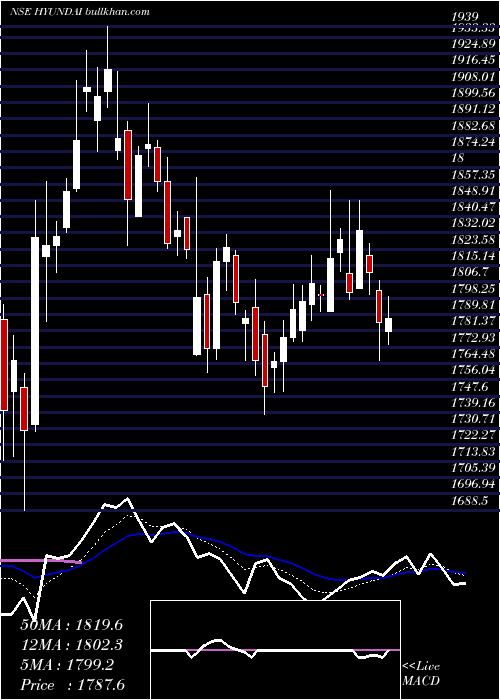The width and height of the screenshot is (500, 700).
Task: Click the 1789.81 price axis label
Action: pyautogui.click(x=474, y=305)
